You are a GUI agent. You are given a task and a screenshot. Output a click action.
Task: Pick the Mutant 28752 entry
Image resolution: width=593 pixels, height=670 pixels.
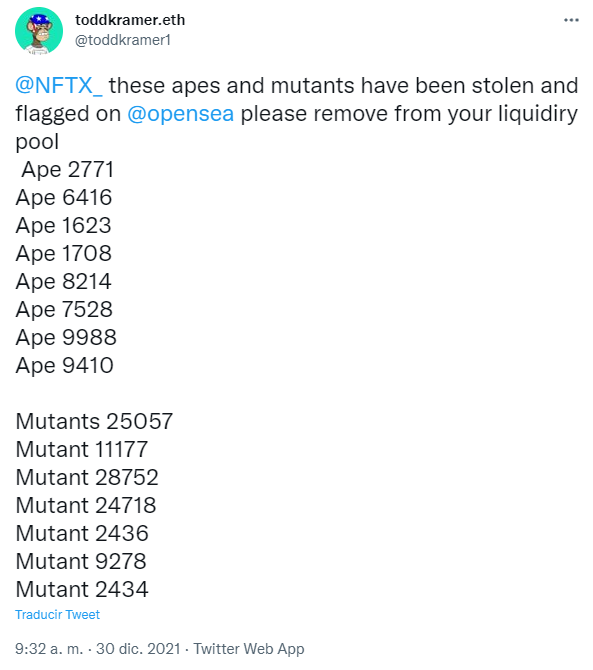(x=87, y=477)
